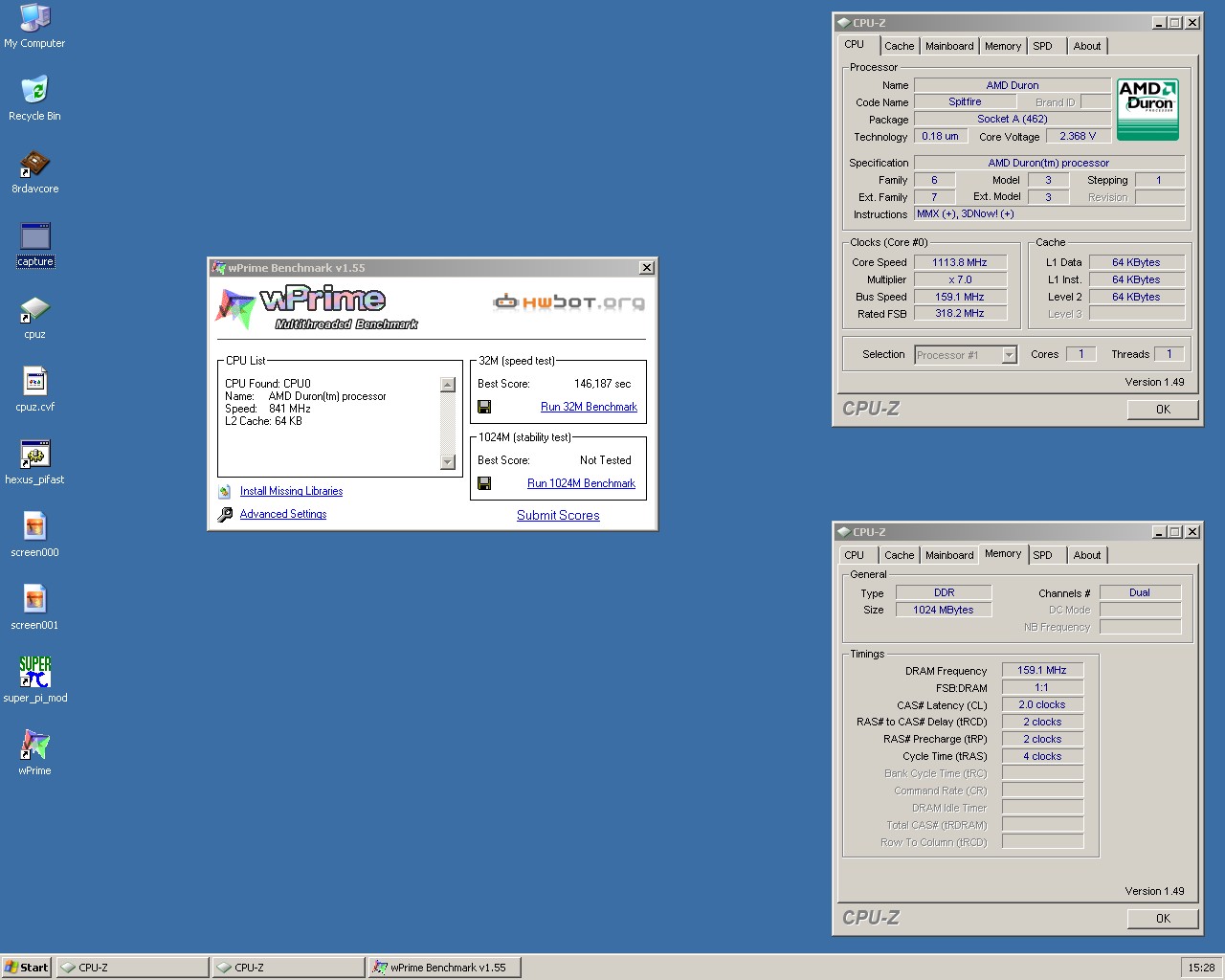Click the Install Missing Libraries icon
The width and height of the screenshot is (1225, 980).
224,491
